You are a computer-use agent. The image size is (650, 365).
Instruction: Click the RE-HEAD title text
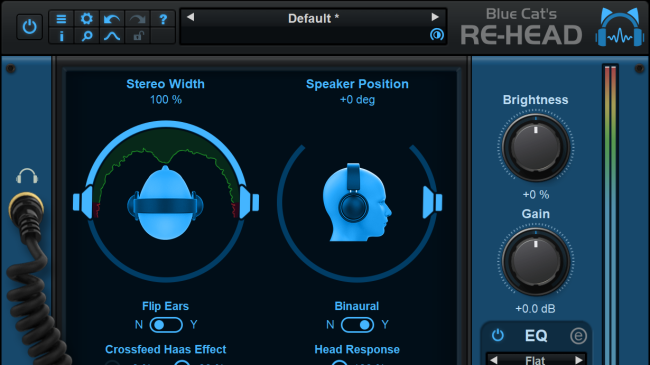[x=521, y=35]
